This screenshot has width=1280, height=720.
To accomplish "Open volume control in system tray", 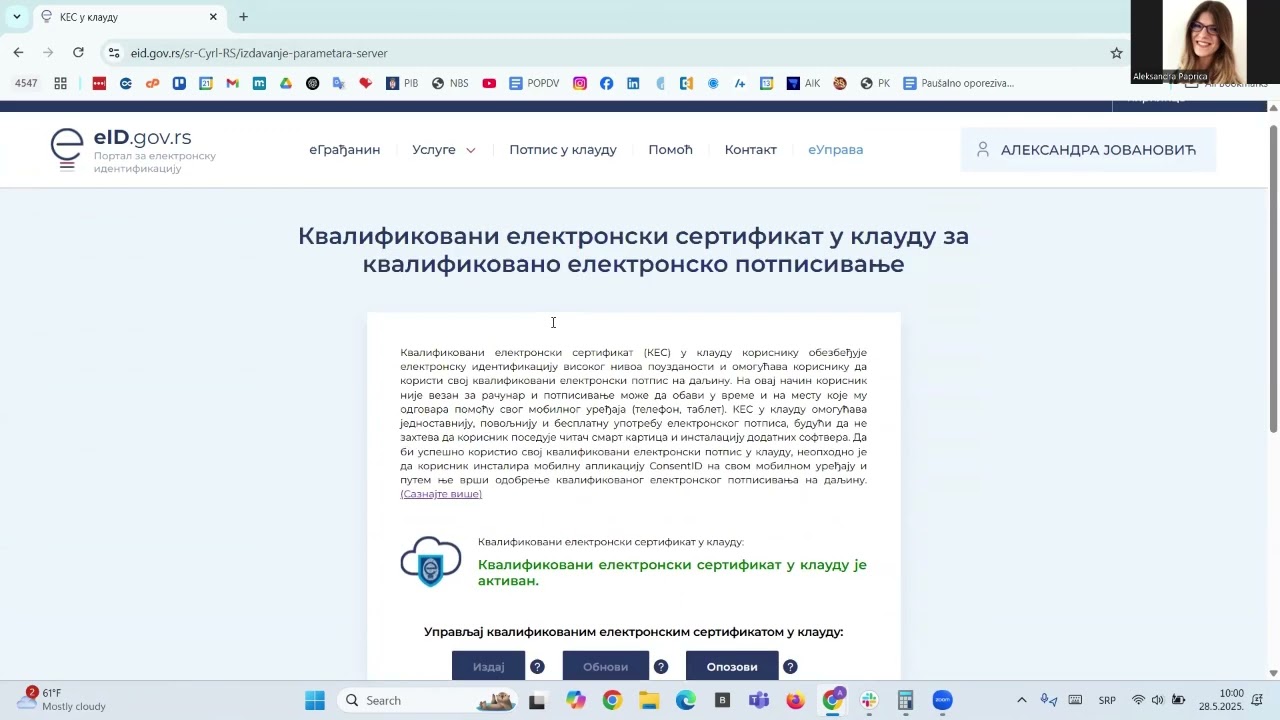I will pyautogui.click(x=1157, y=700).
